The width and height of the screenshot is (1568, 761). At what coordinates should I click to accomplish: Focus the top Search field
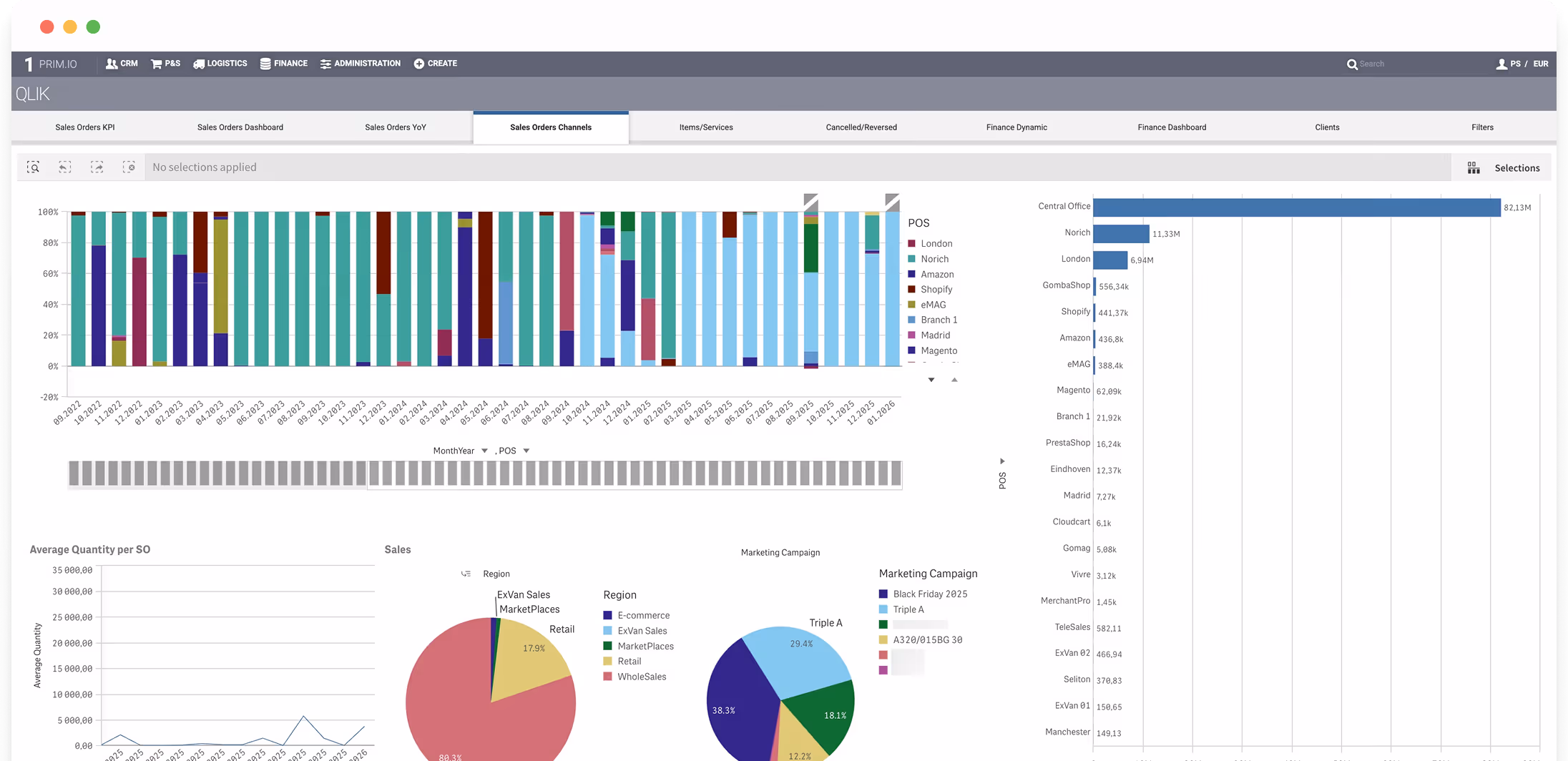coord(1420,64)
